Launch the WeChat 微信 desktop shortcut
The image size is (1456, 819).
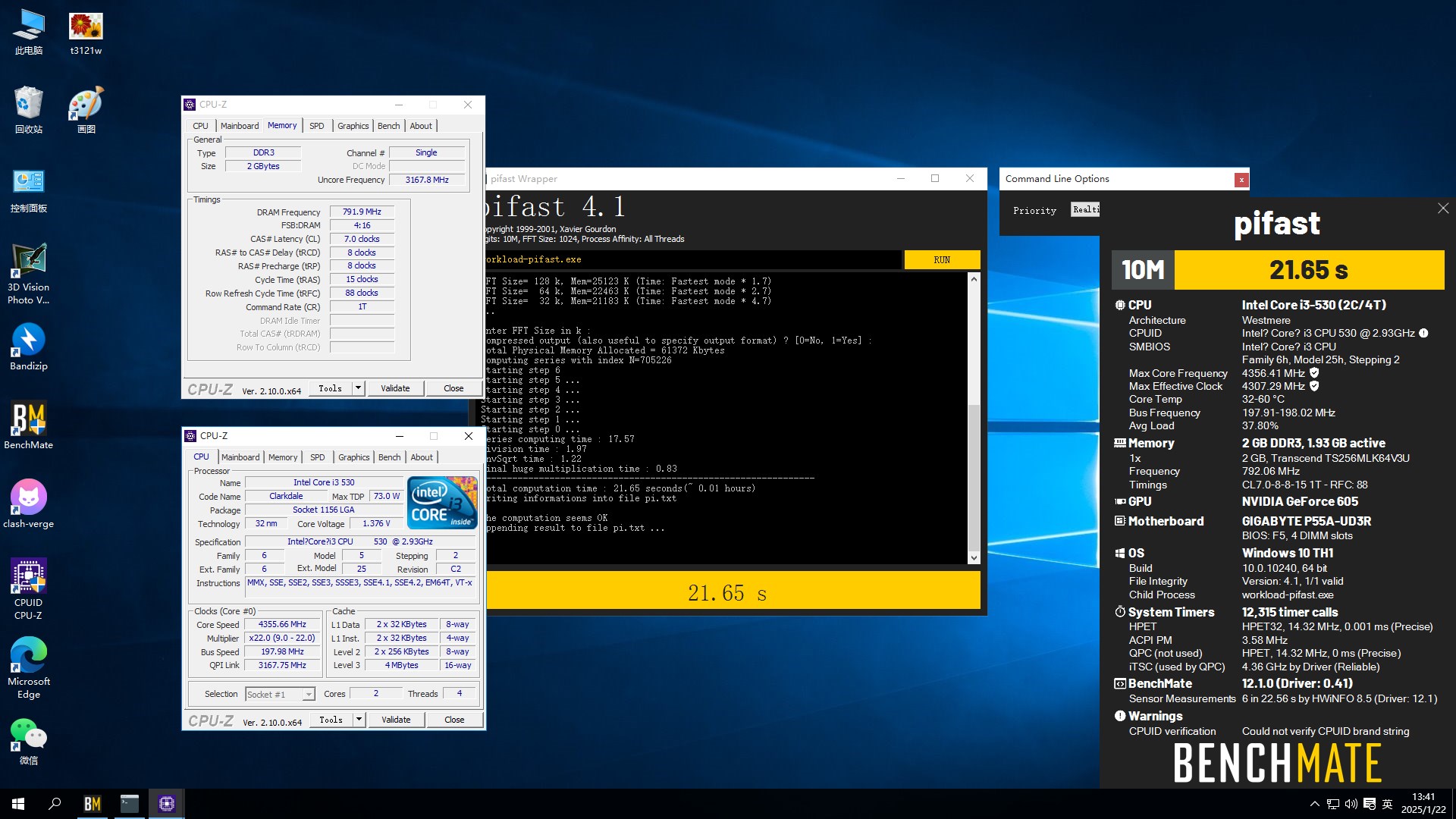29,742
